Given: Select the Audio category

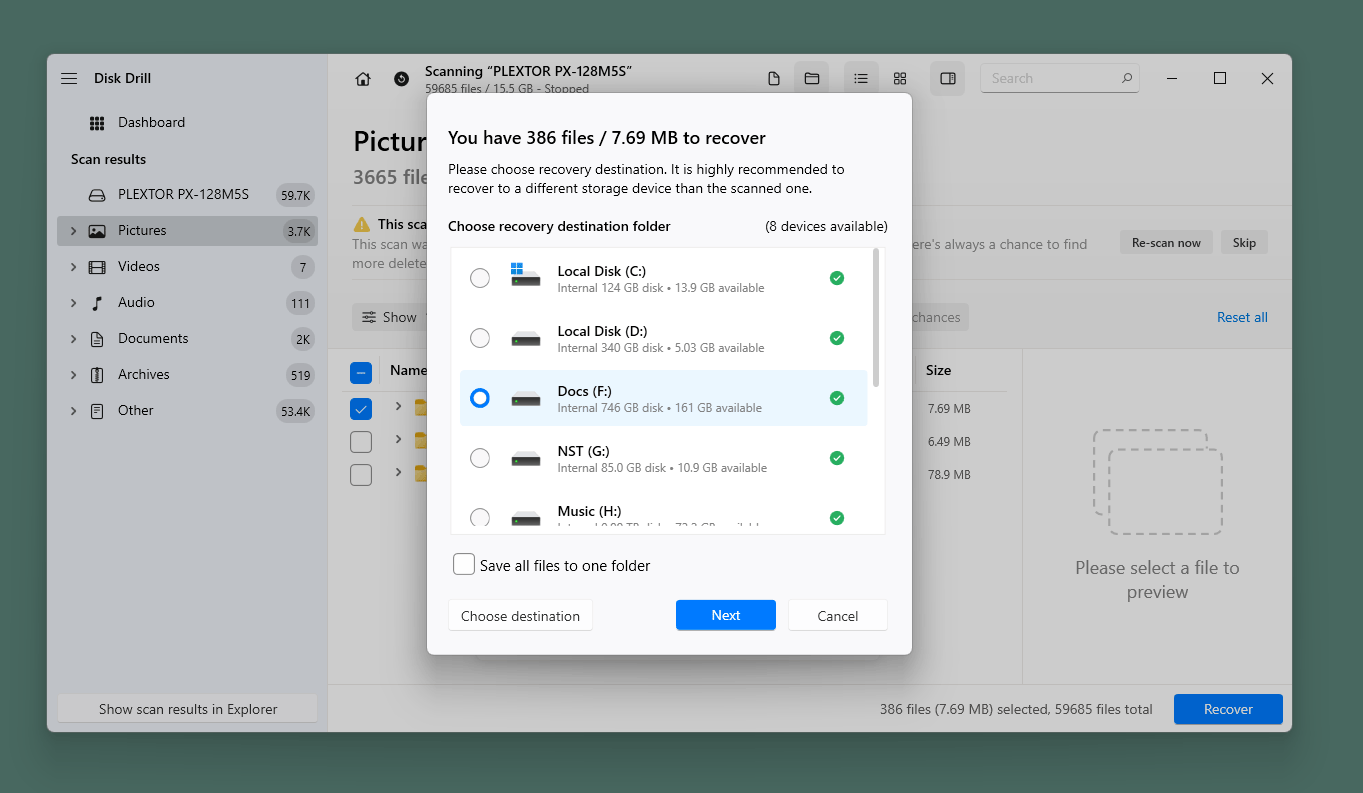Looking at the screenshot, I should [187, 303].
